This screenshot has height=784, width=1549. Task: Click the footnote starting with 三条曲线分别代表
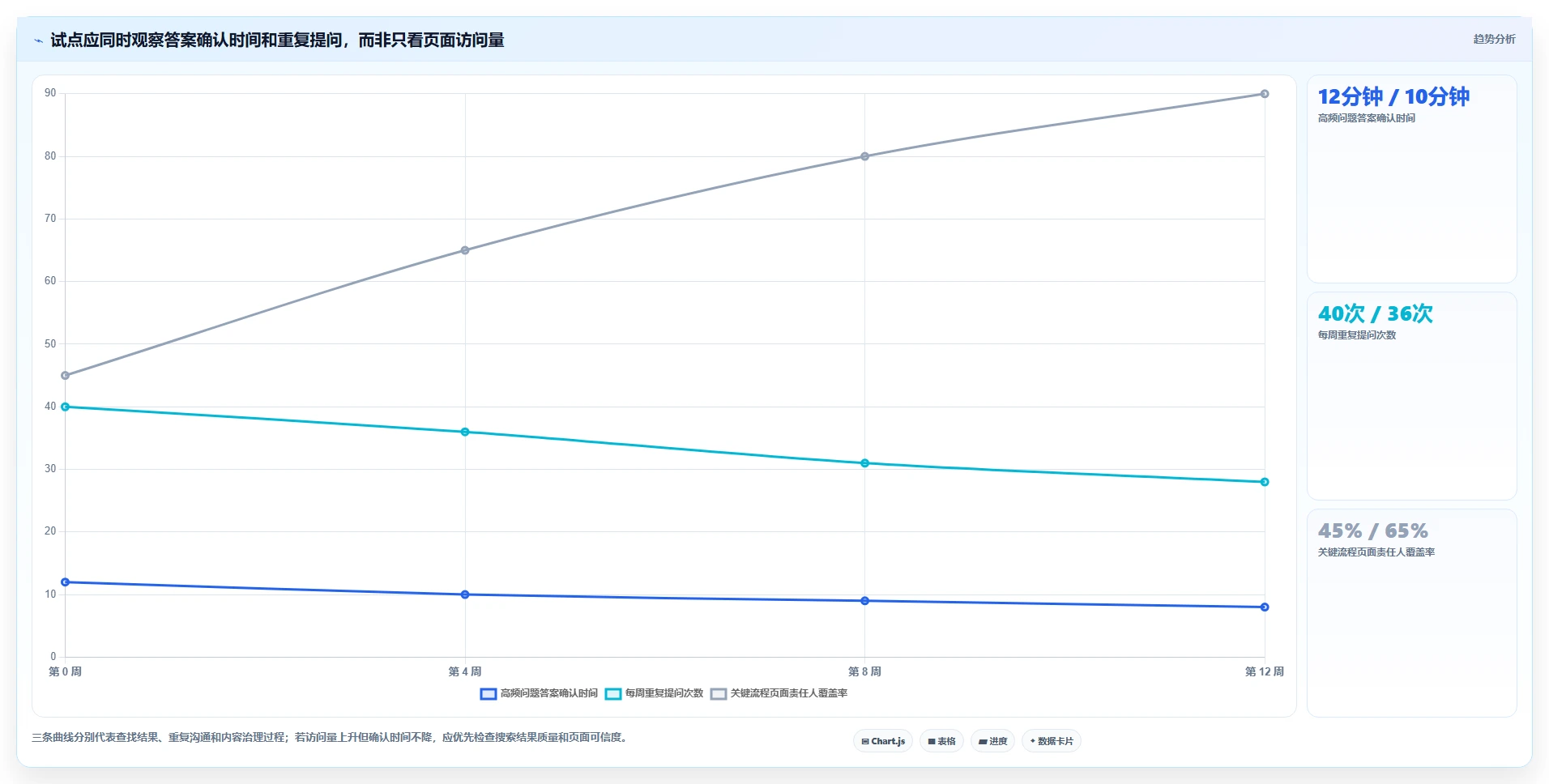(x=331, y=737)
